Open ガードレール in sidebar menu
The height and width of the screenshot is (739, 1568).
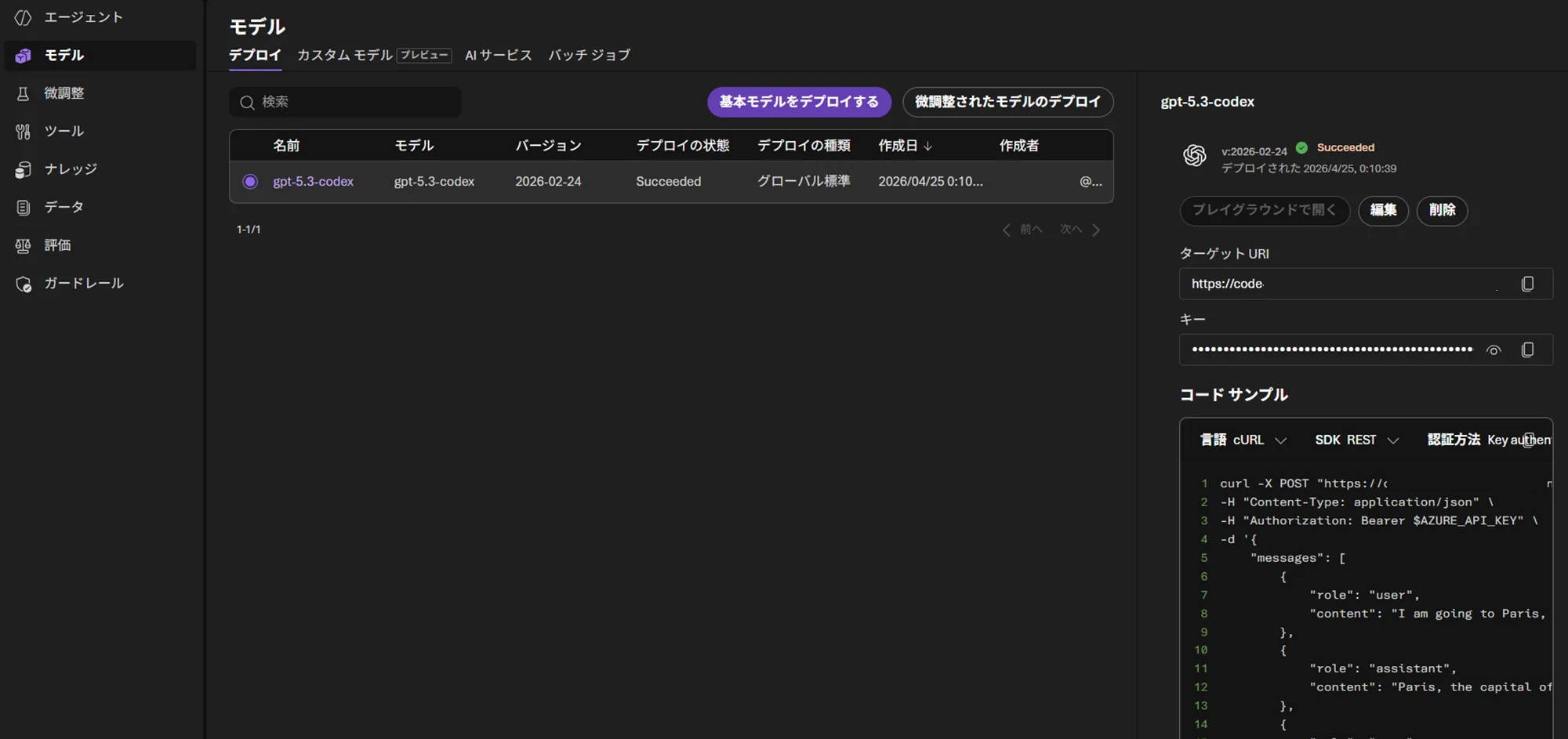100,284
